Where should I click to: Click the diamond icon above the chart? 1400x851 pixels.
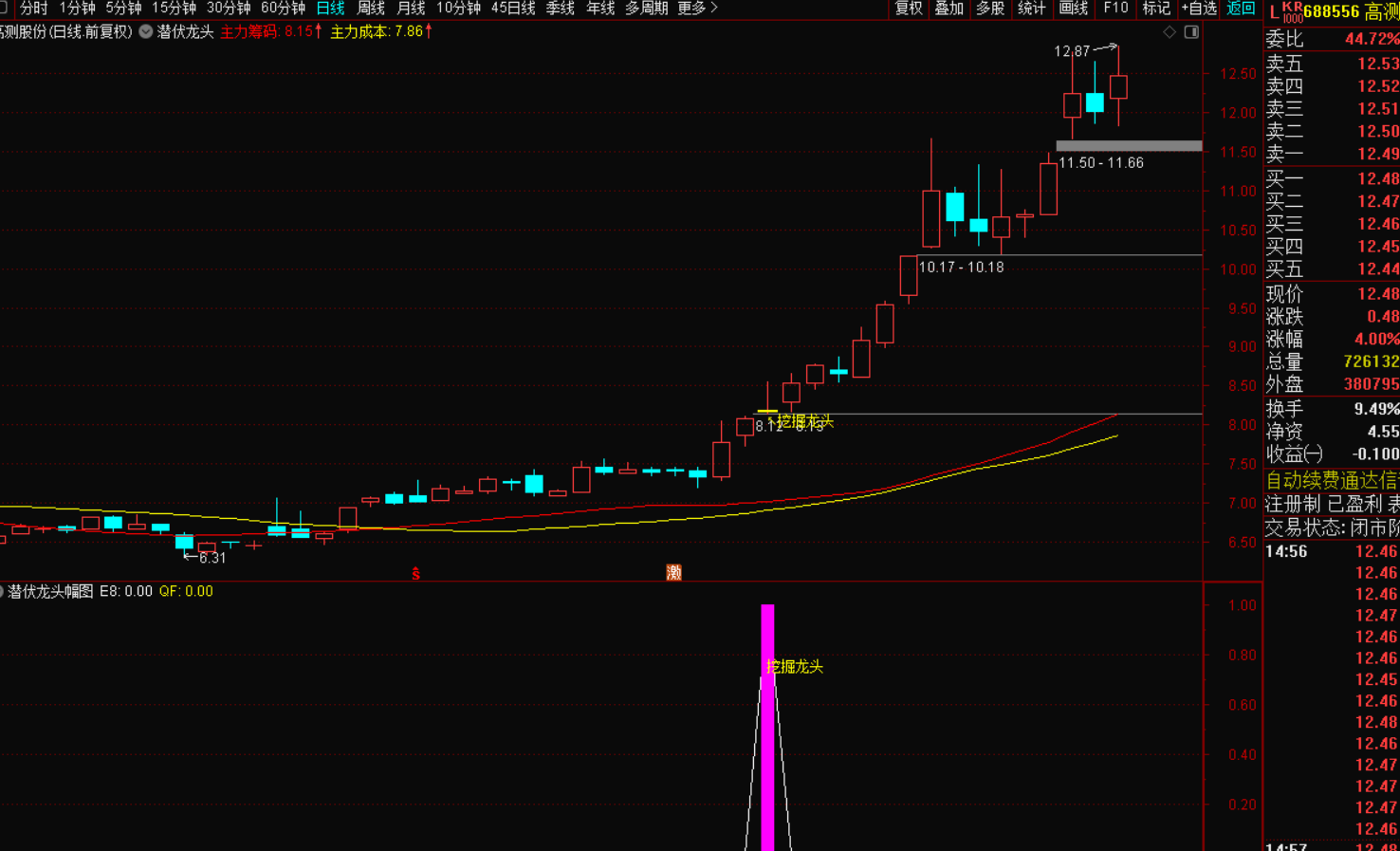pyautogui.click(x=1170, y=32)
